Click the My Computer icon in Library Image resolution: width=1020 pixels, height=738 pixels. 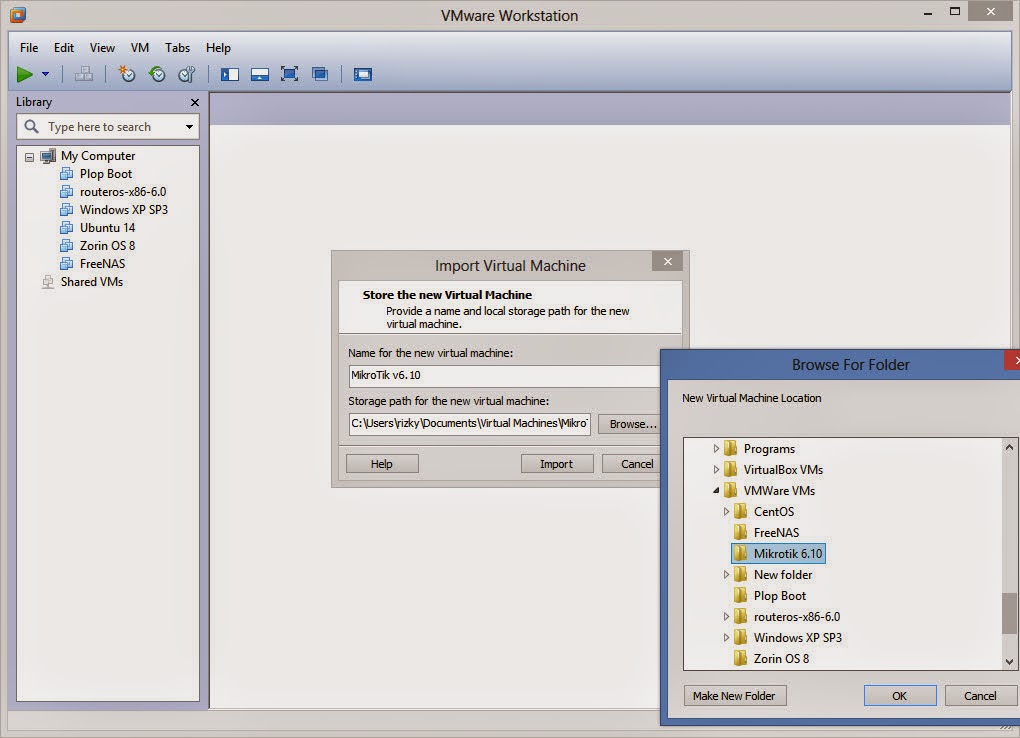point(48,156)
